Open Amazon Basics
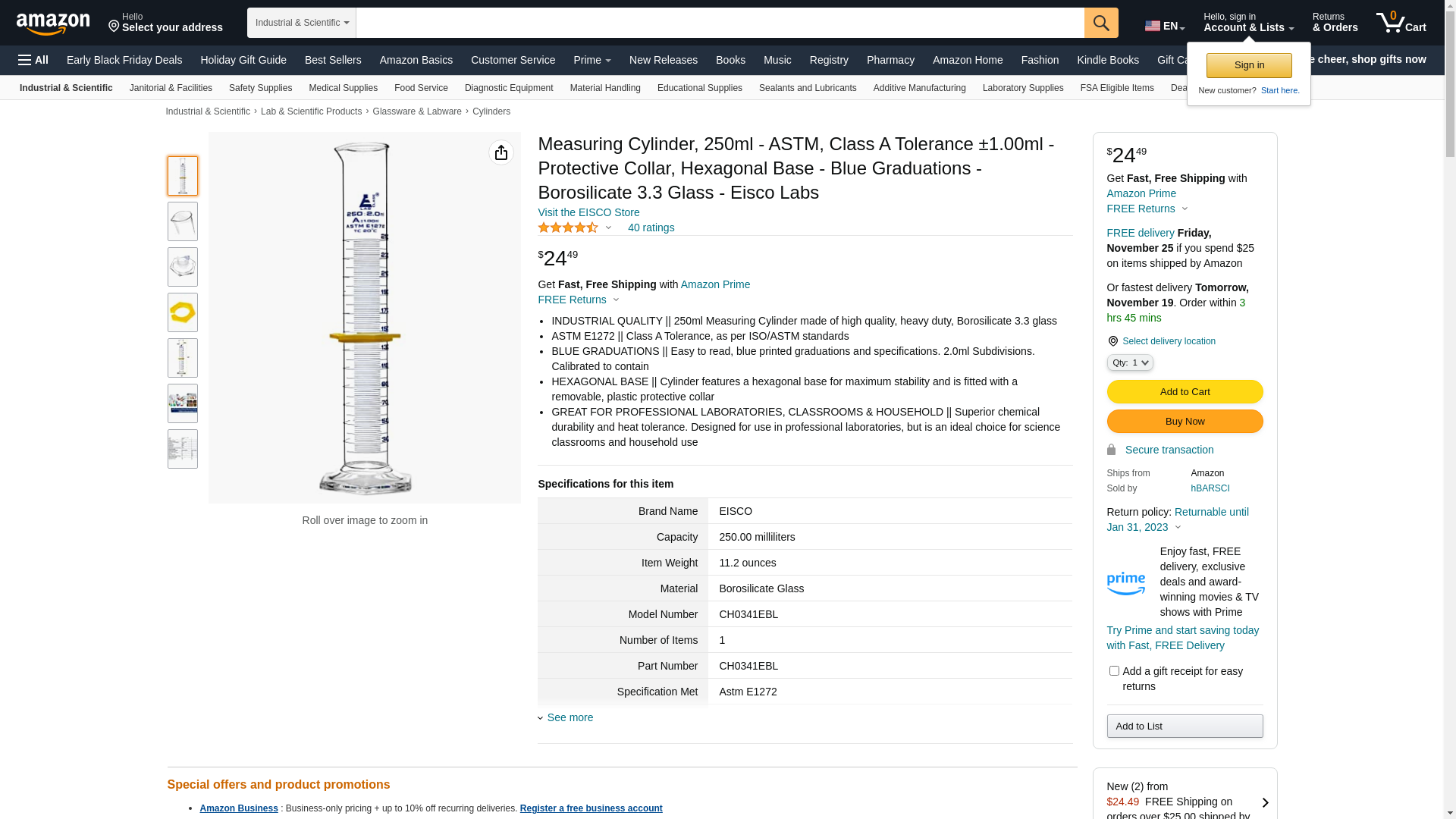The image size is (1456, 819). point(416,60)
